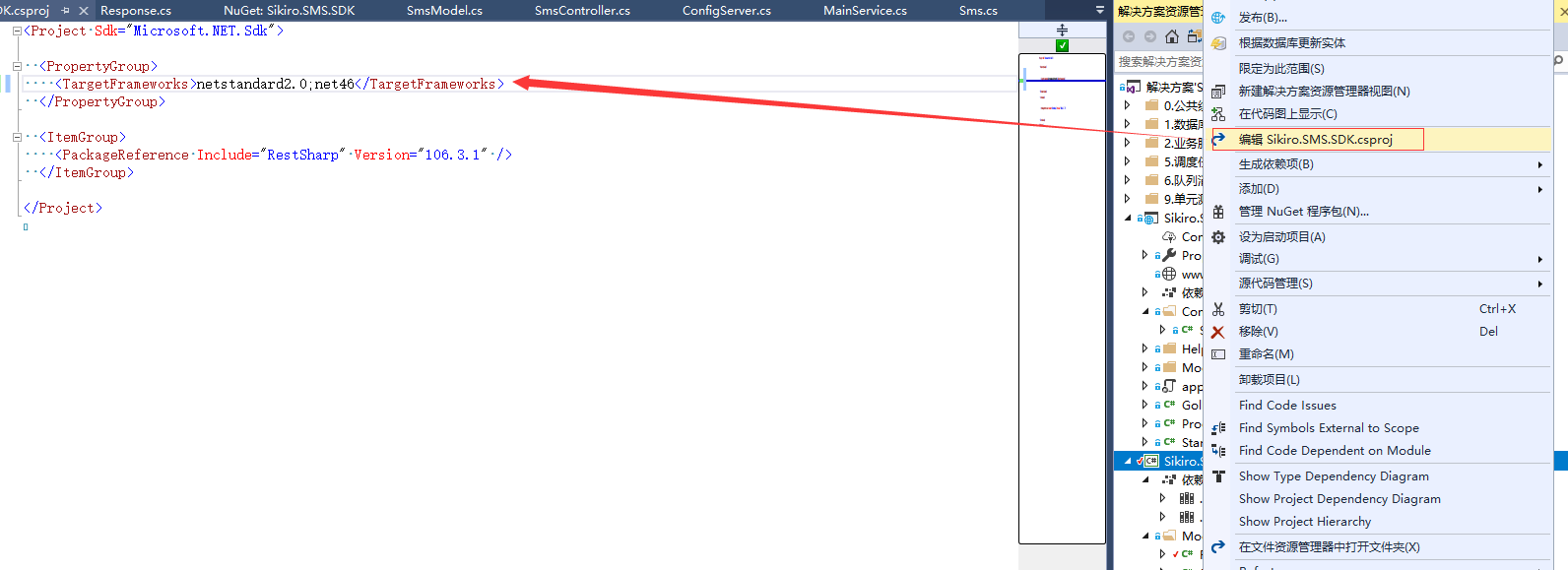Image resolution: width=1568 pixels, height=570 pixels.
Task: Click the closing </Project> tag text
Action: 63,209
